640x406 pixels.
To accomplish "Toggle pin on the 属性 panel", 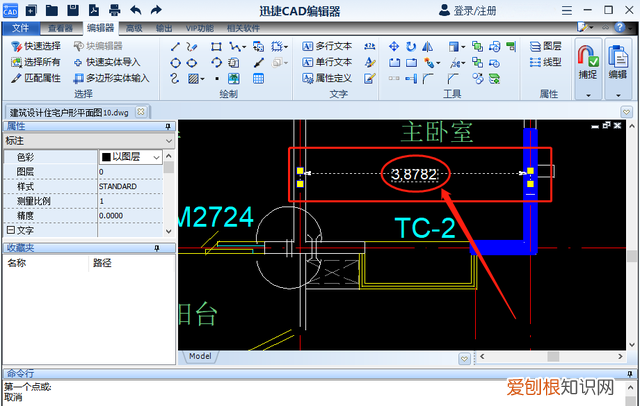I will (169, 127).
